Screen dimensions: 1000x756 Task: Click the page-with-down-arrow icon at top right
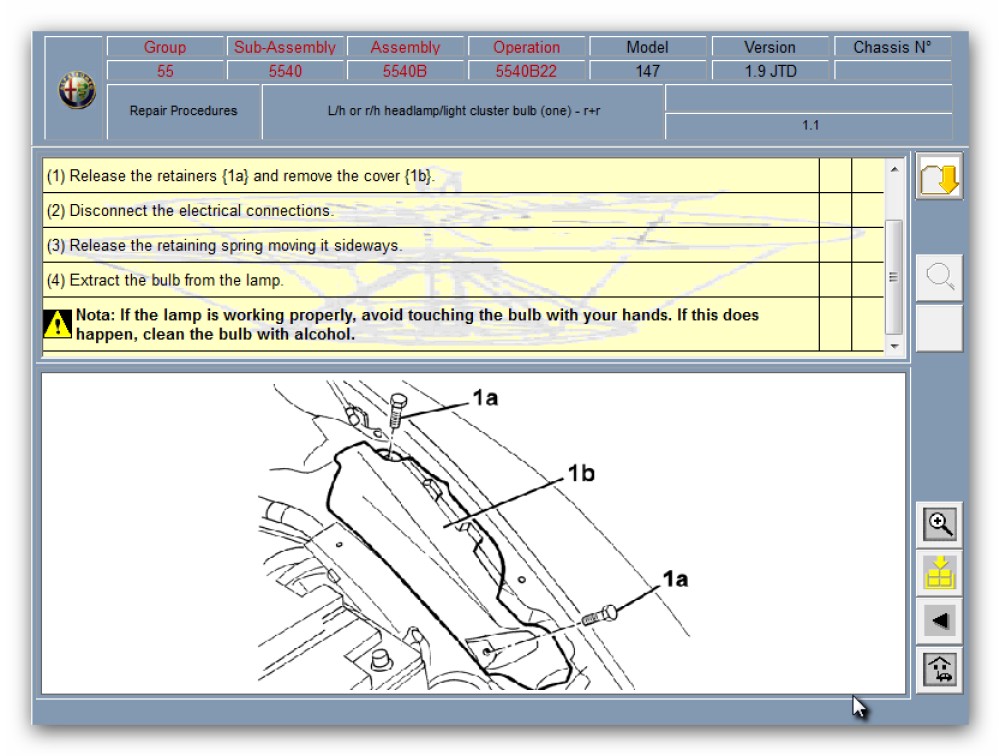(x=939, y=177)
